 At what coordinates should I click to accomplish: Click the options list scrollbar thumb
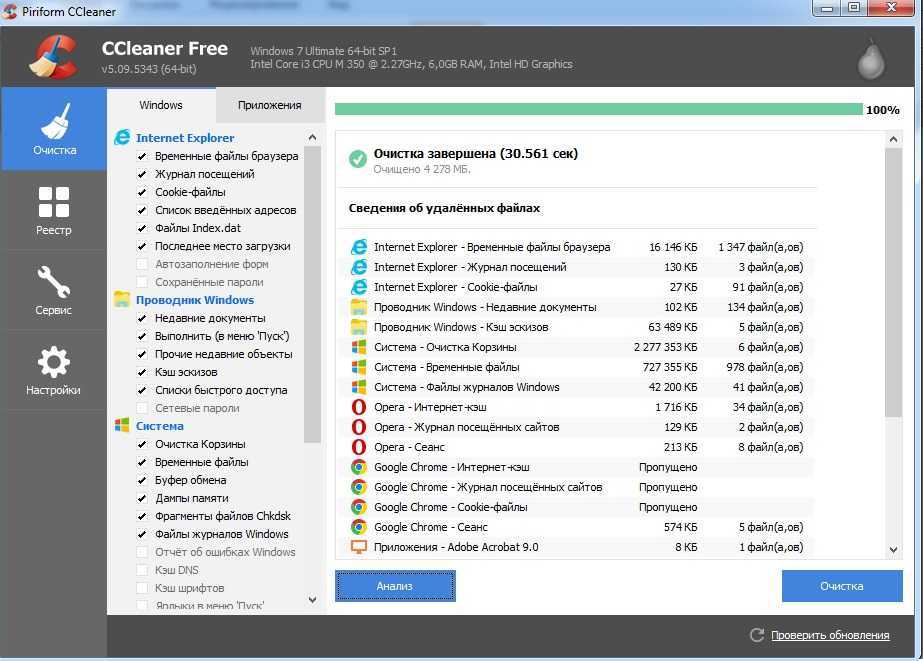pyautogui.click(x=313, y=294)
